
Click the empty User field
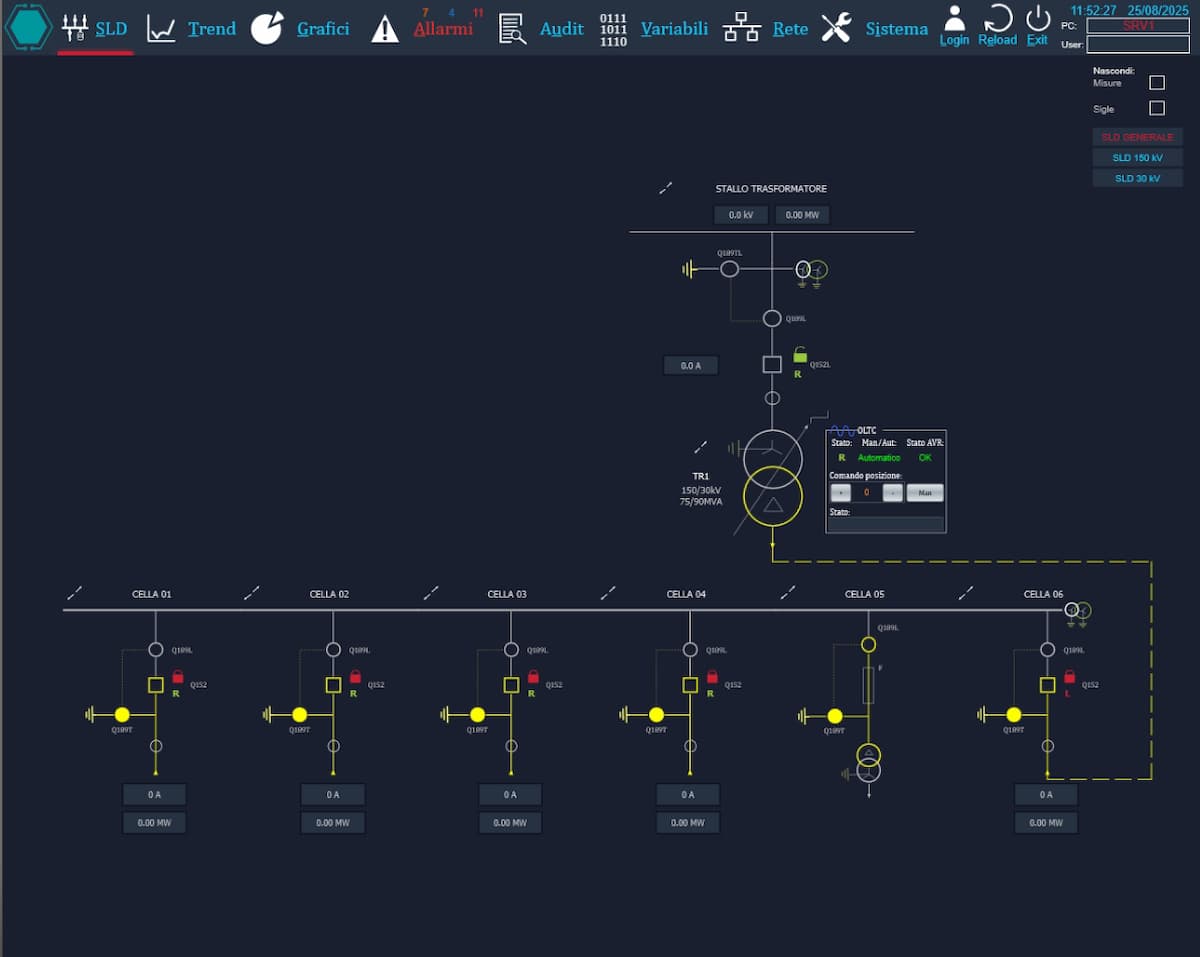coord(1138,45)
